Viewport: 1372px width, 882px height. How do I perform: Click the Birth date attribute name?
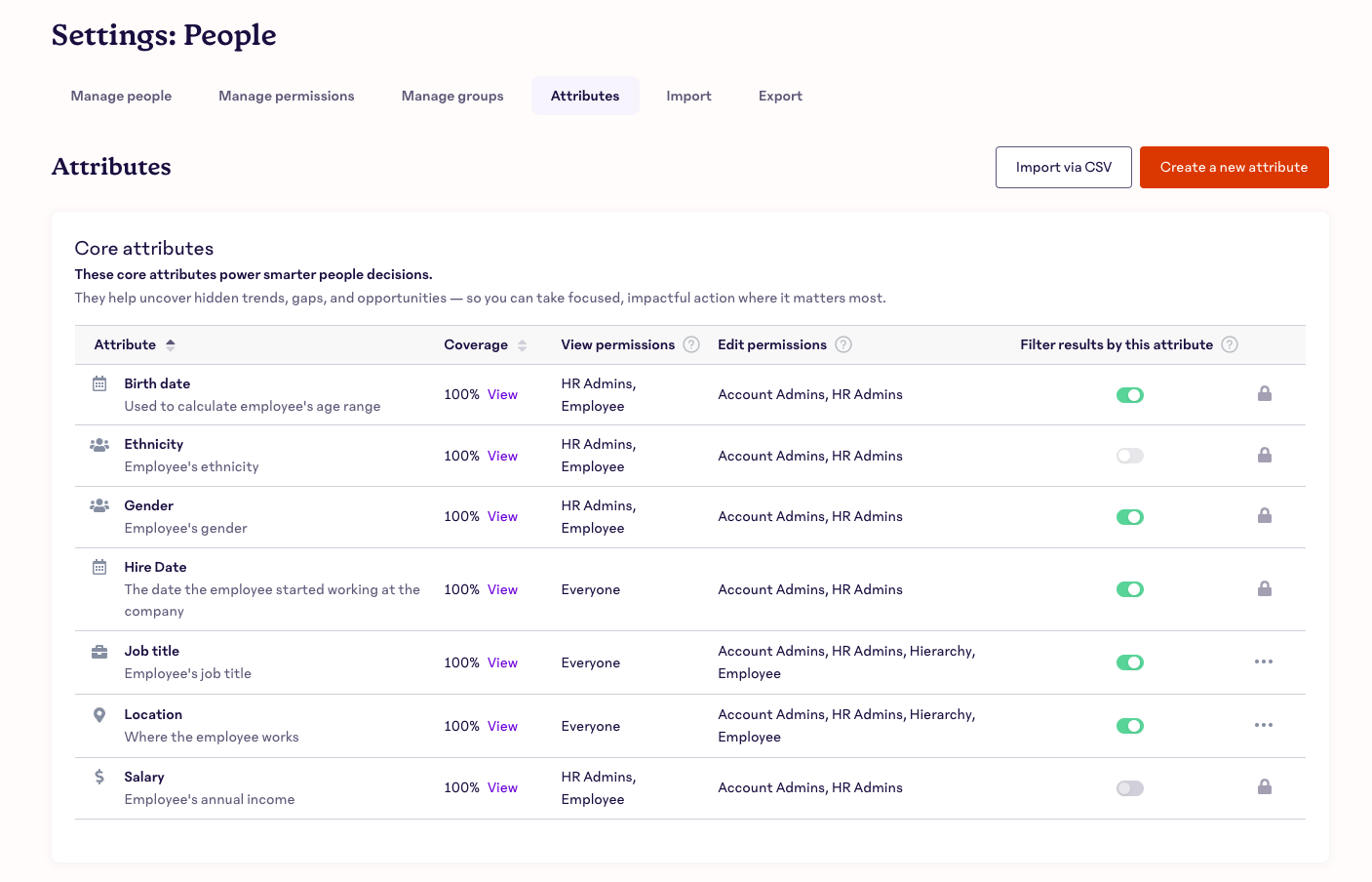coord(157,383)
